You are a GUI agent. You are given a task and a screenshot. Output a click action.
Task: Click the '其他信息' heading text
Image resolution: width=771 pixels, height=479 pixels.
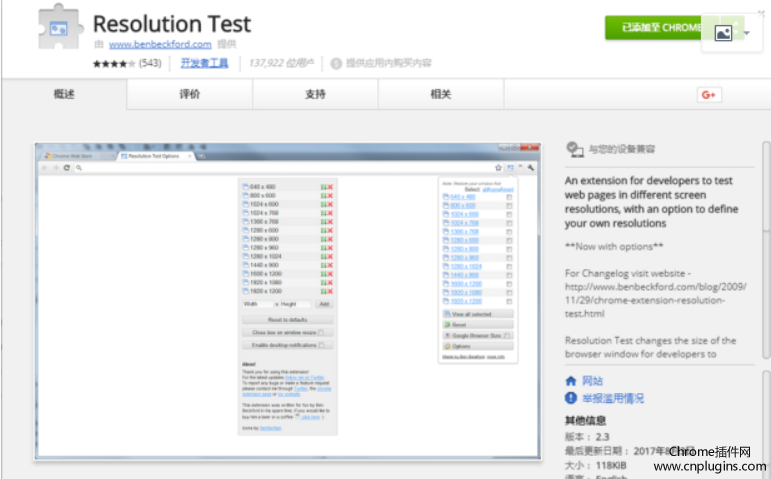coord(585,420)
